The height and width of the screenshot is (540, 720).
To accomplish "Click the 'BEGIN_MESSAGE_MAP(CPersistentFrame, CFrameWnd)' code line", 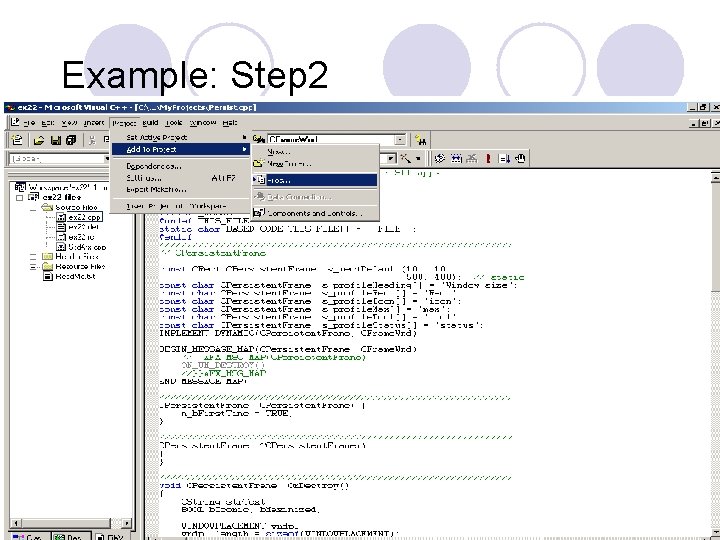I will point(288,349).
